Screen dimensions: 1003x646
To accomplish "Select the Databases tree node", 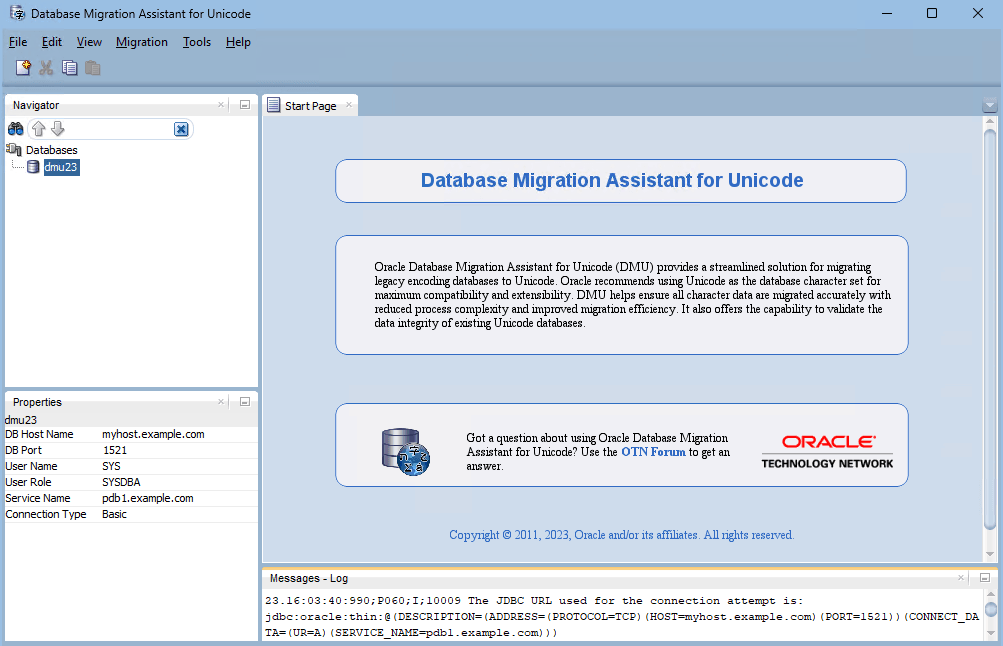I will 51,150.
